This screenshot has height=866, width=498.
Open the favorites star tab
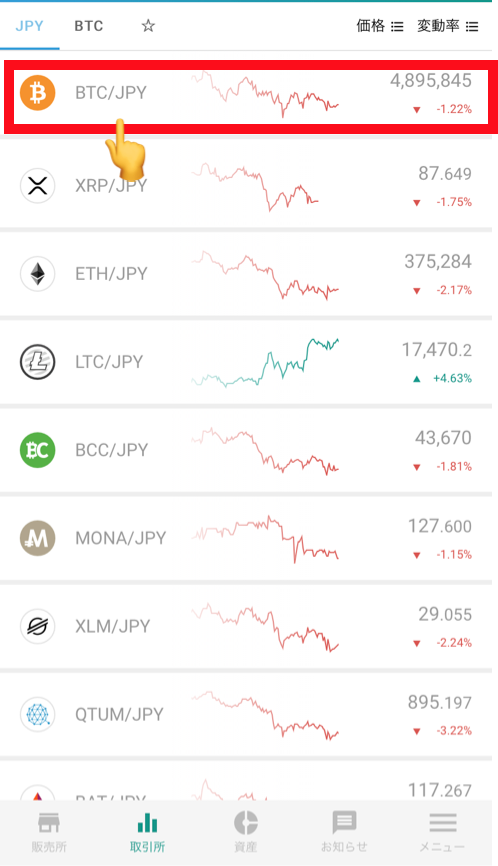point(148,25)
